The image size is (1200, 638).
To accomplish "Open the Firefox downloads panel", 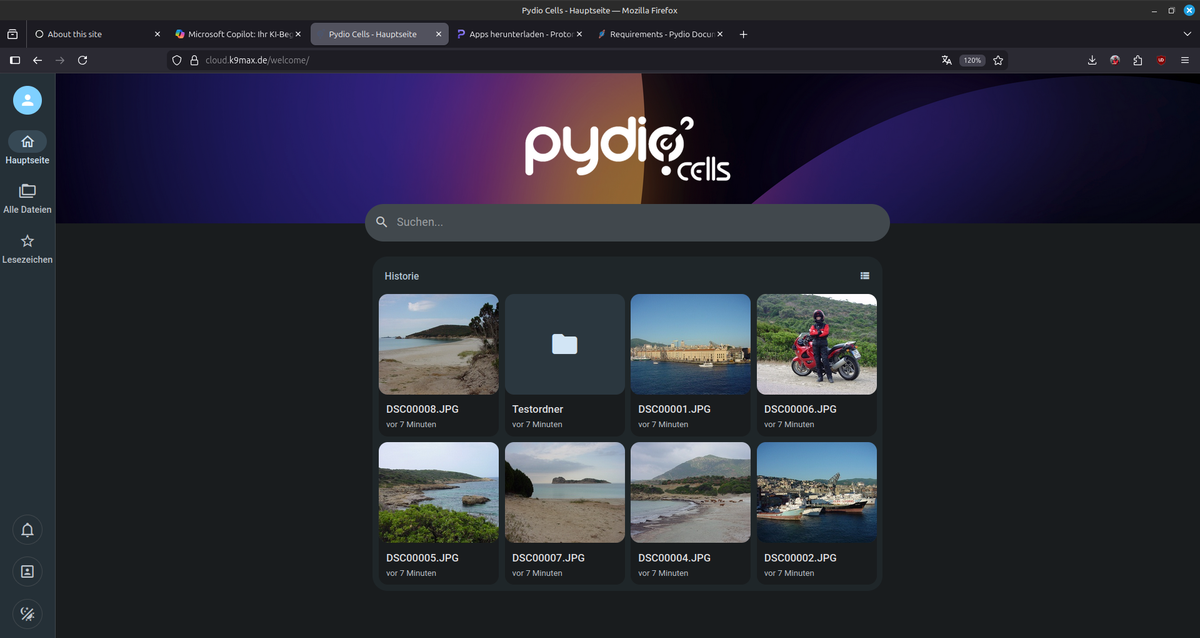I will tap(1092, 60).
